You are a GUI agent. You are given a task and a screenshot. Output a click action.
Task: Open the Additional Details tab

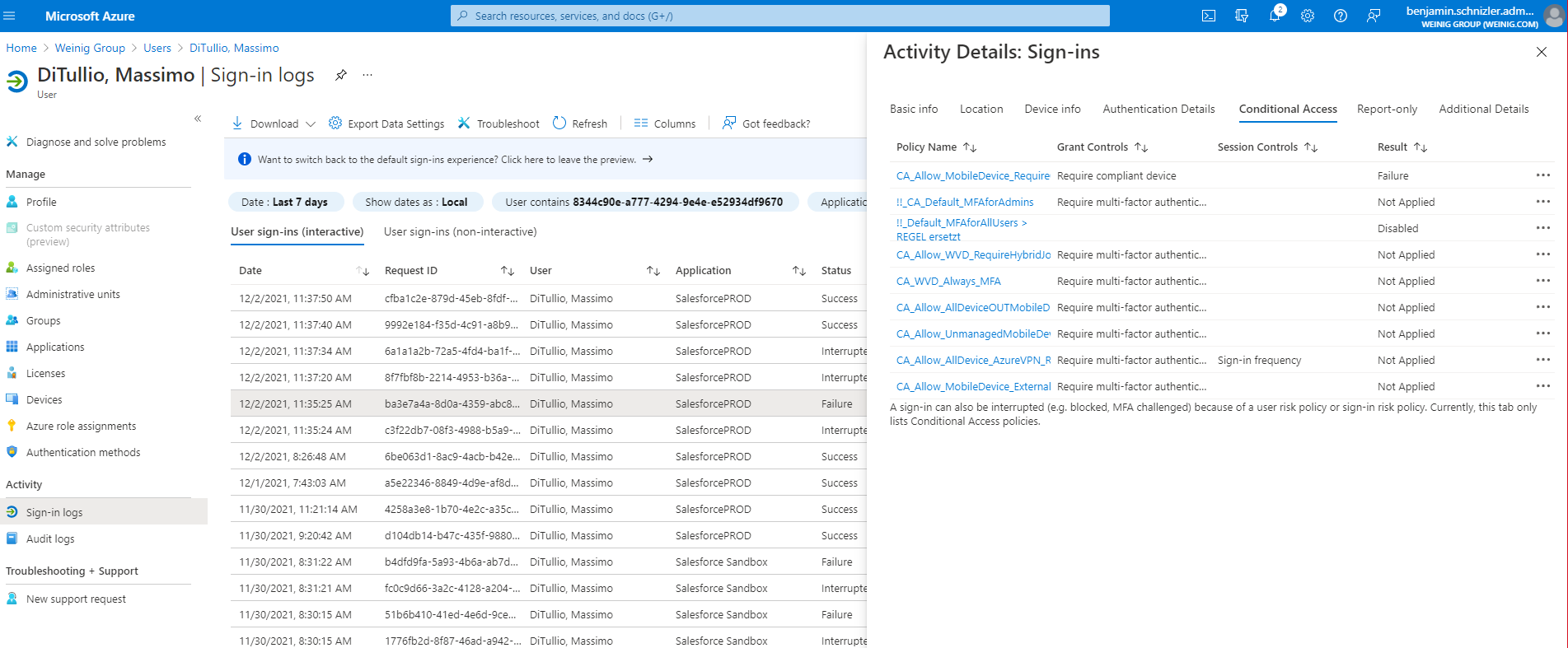1484,109
